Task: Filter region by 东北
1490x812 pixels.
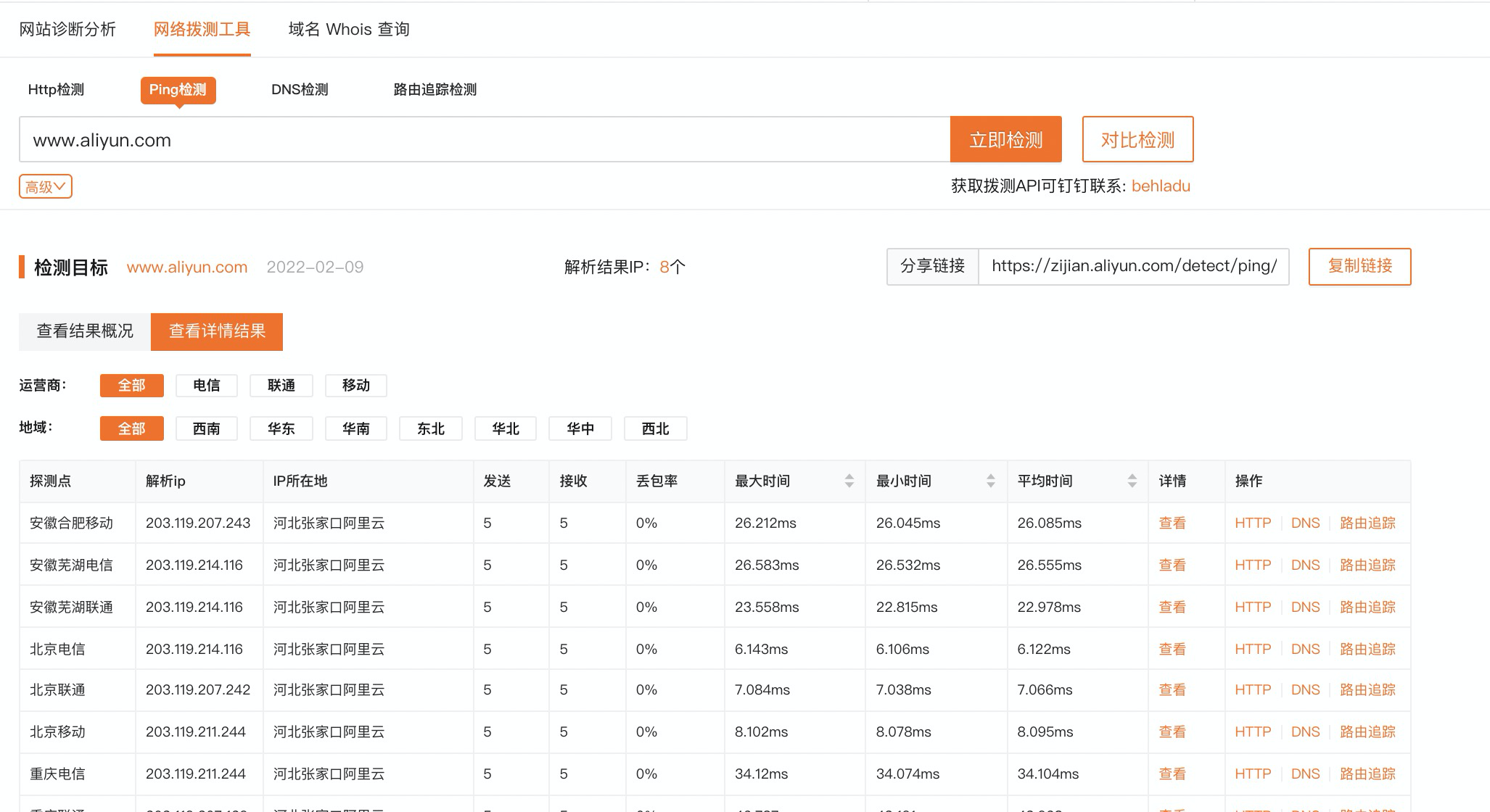Action: pos(431,428)
